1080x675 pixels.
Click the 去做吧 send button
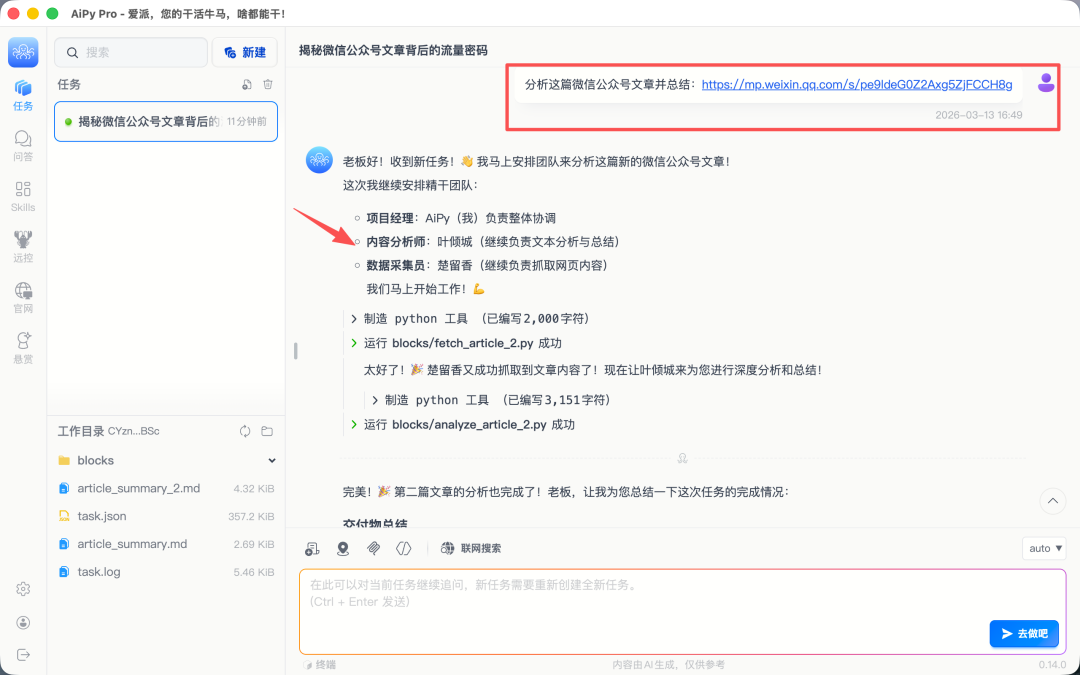tap(1024, 634)
